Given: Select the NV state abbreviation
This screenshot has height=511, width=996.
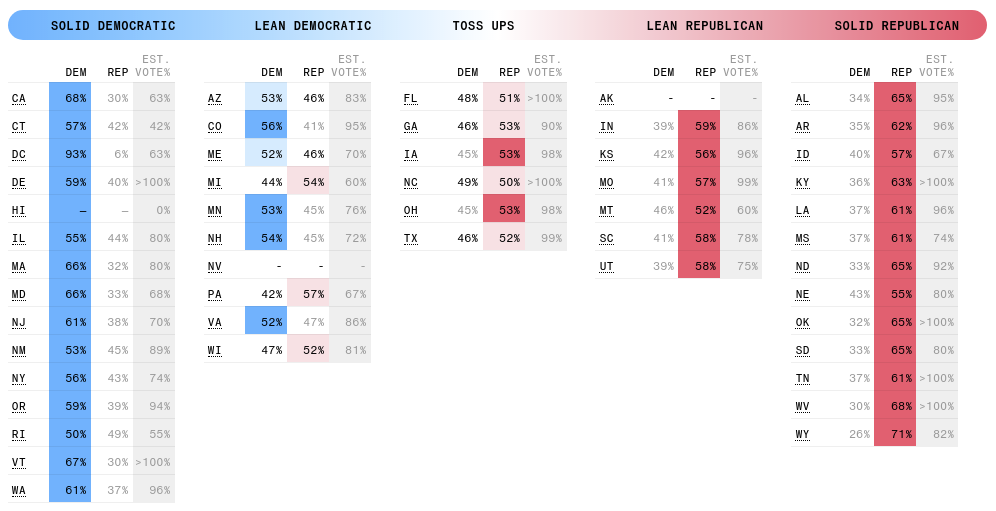Looking at the screenshot, I should point(215,266).
